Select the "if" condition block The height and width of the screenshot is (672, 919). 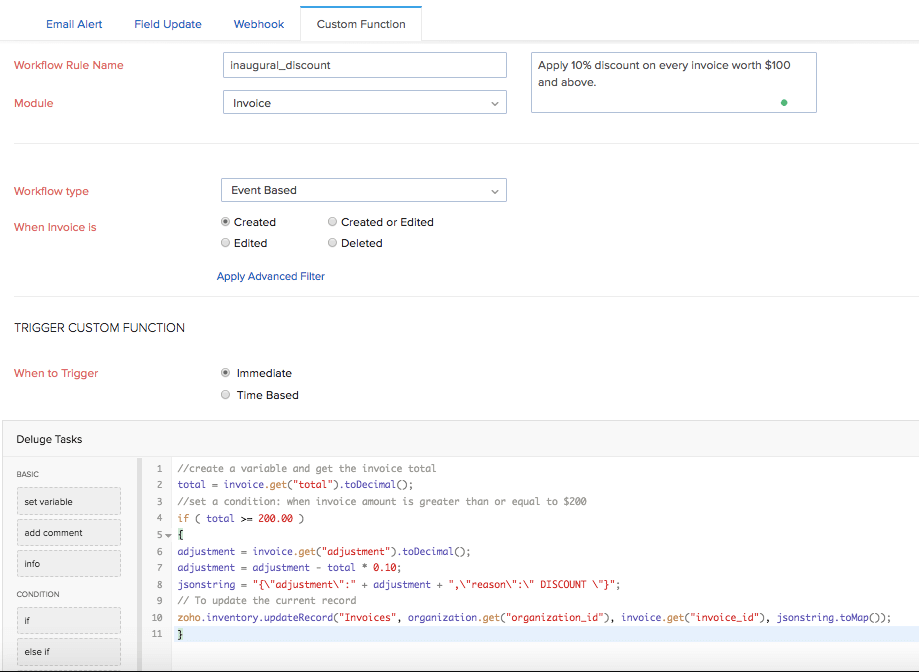pyautogui.click(x=68, y=620)
